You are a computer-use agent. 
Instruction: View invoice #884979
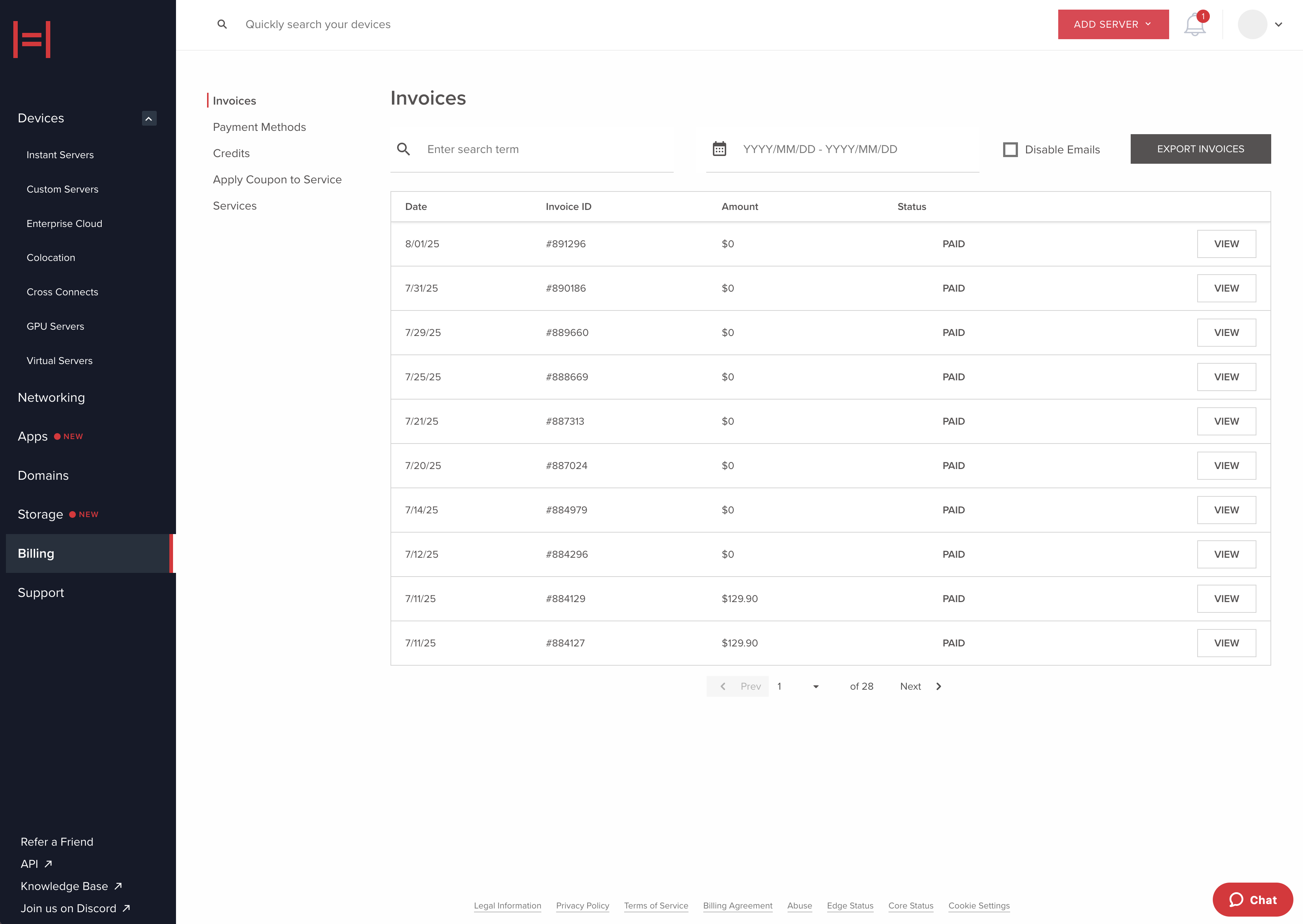(x=1226, y=510)
